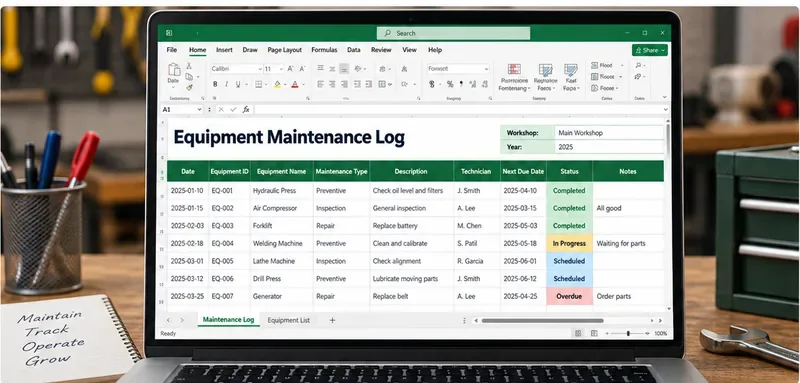The image size is (800, 383).
Task: Switch to the Formulas ribbon tab
Action: point(324,50)
